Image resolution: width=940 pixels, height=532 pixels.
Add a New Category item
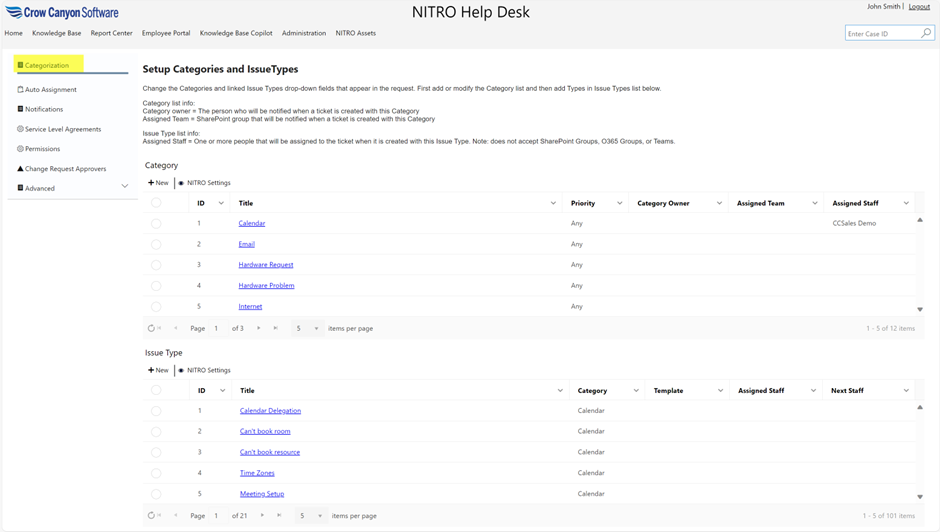tap(158, 183)
